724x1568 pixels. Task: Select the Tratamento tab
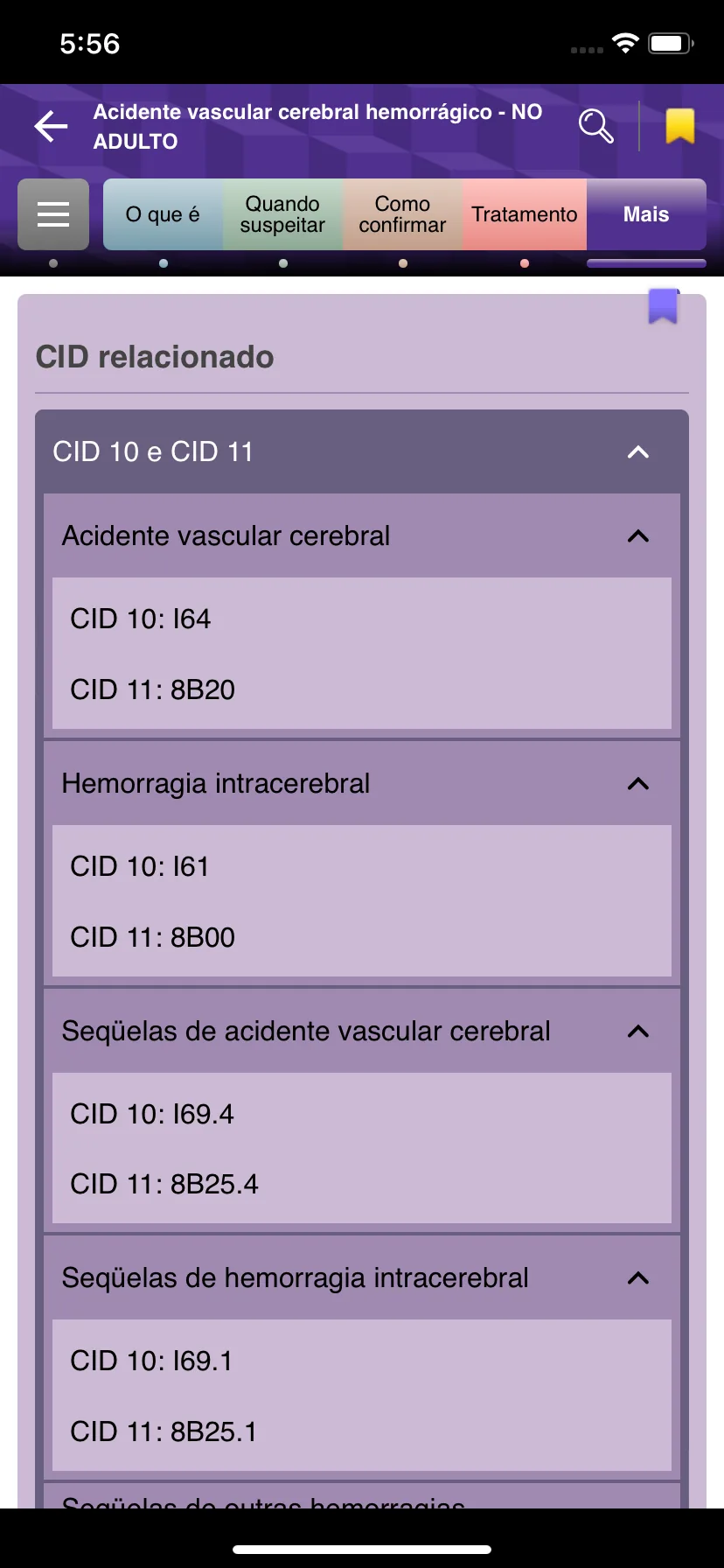[x=525, y=214]
